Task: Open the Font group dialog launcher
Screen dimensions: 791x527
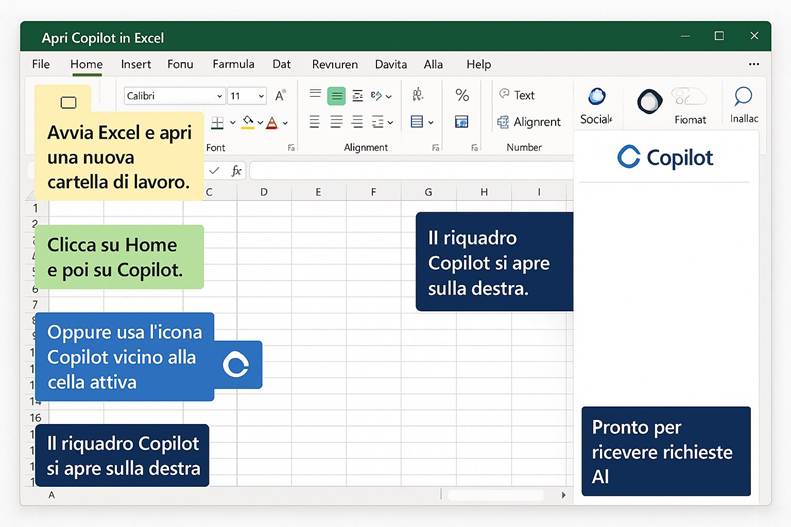Action: [291, 148]
